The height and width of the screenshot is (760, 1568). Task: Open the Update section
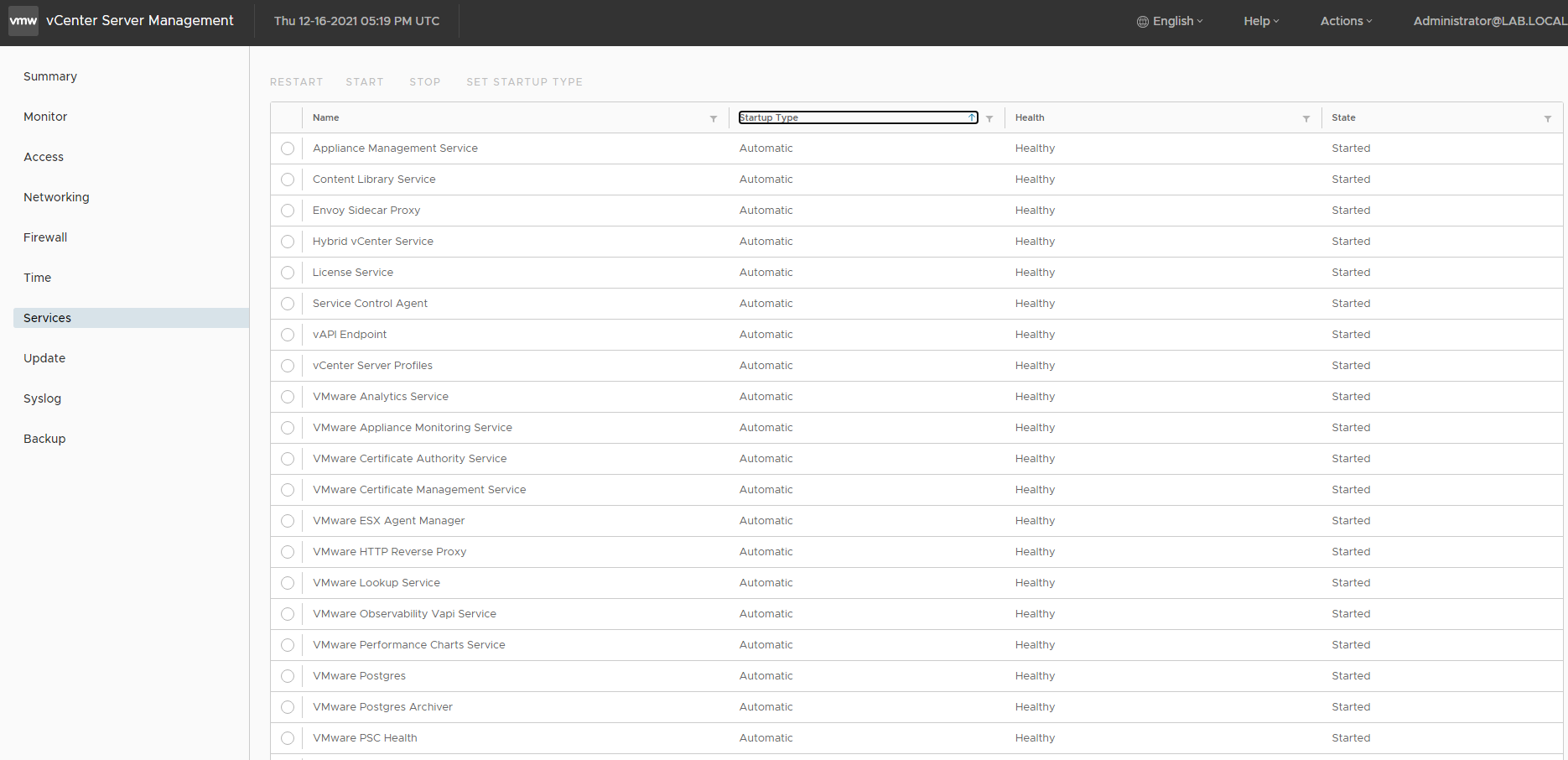click(x=44, y=358)
